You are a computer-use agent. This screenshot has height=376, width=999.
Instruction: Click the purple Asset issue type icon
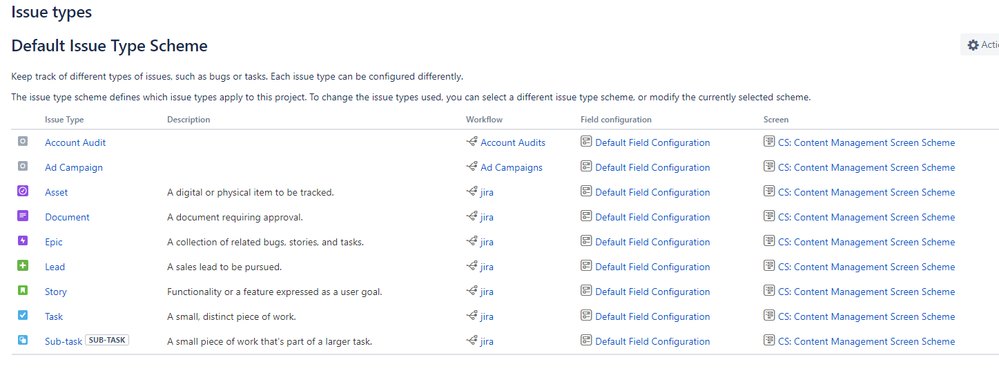coord(22,191)
